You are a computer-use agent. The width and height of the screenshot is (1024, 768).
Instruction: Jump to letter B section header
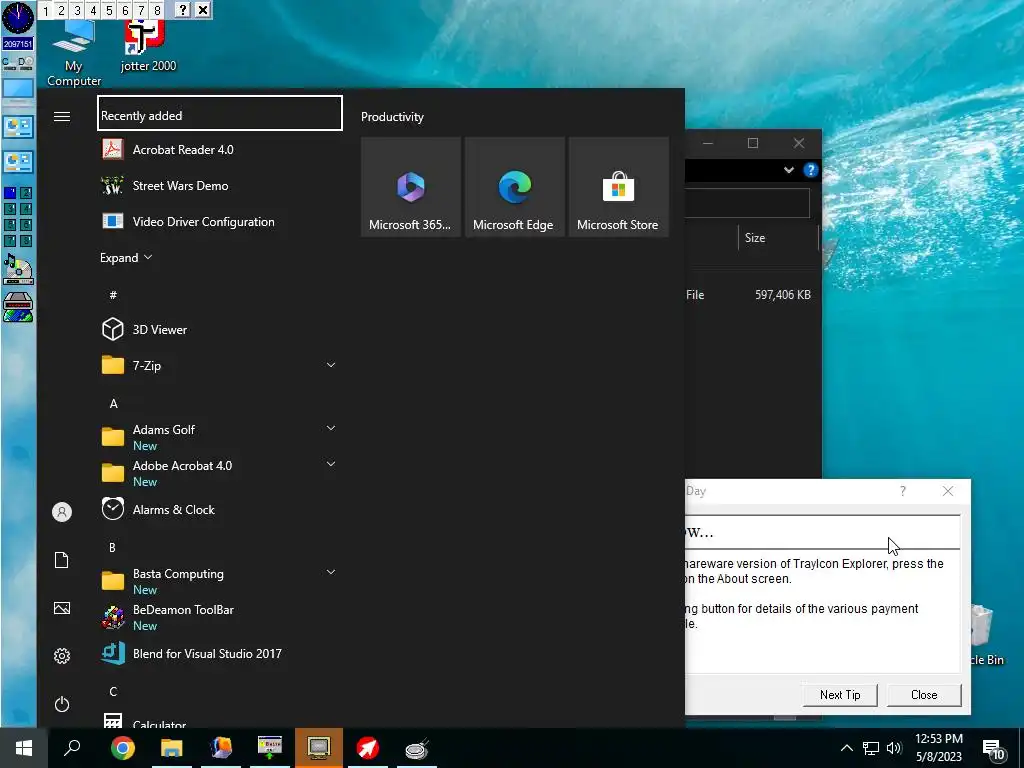coord(112,547)
